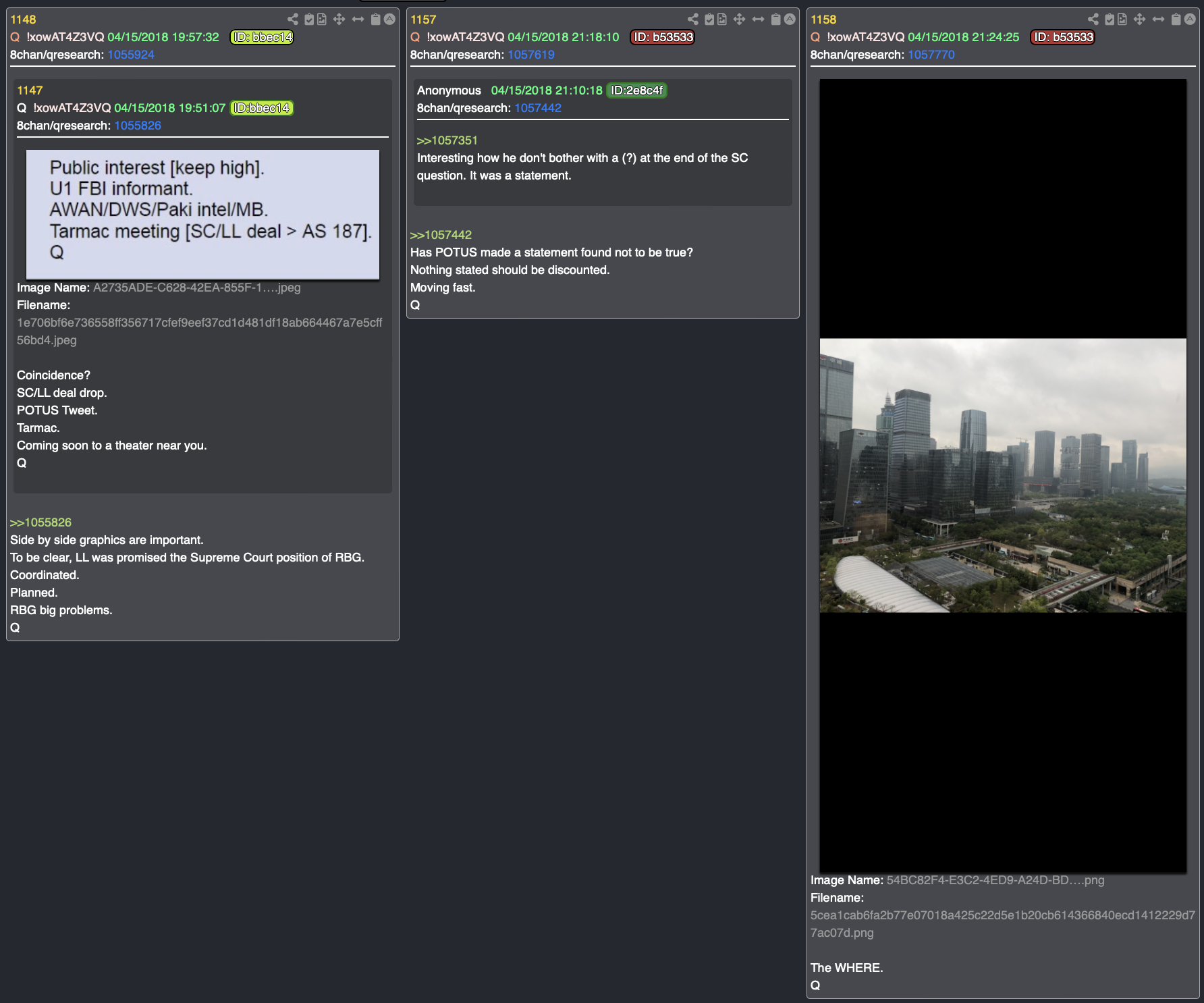Click the 'Anonymous' poster name

coord(449,90)
